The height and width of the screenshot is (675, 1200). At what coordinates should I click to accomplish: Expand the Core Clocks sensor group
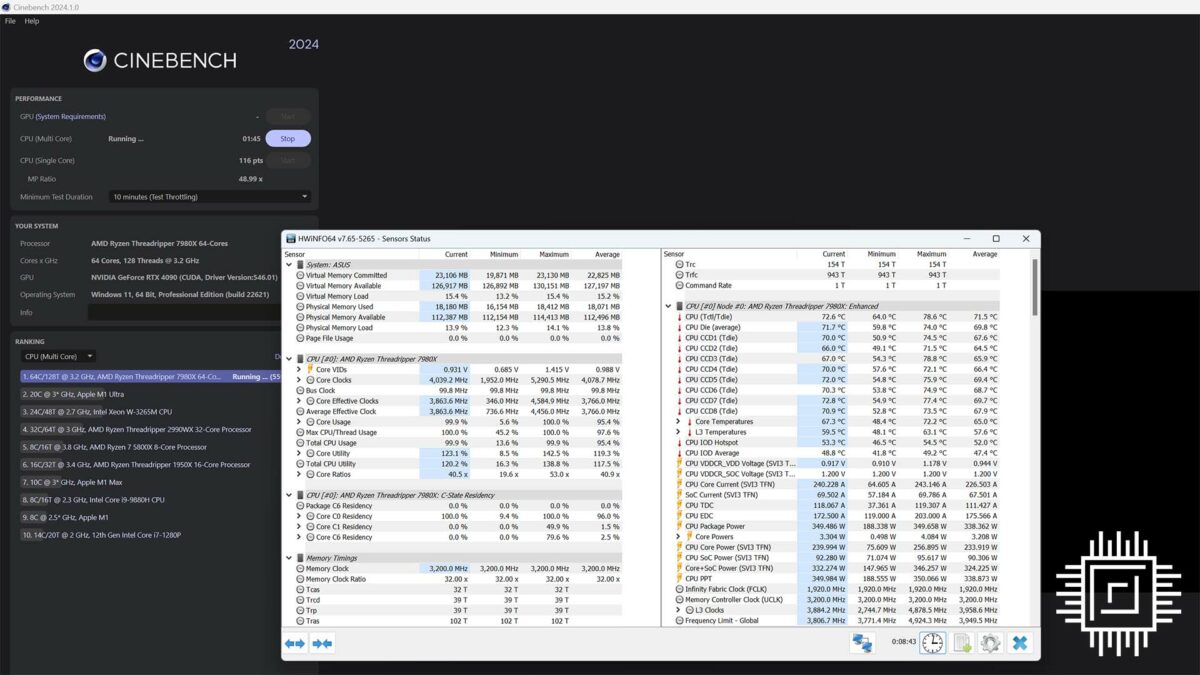299,380
